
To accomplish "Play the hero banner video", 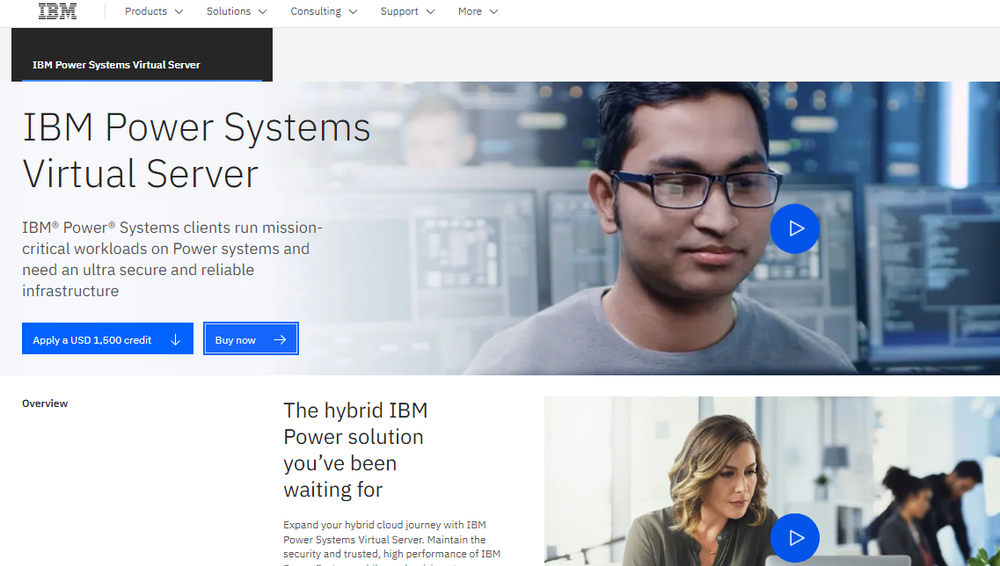I will [x=795, y=228].
